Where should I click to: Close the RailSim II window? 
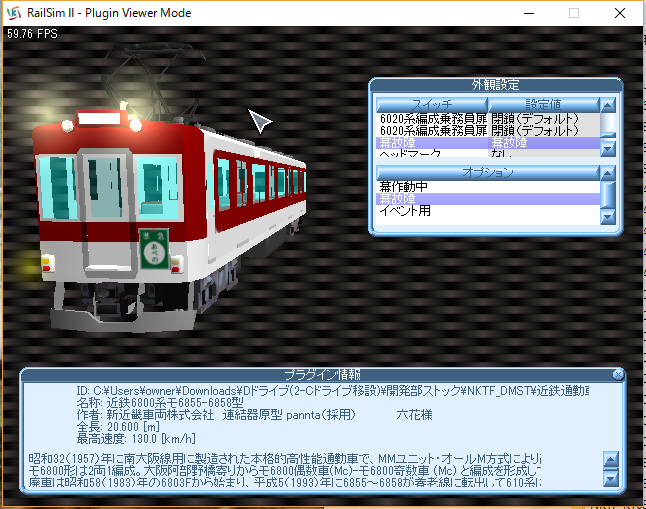pos(620,13)
